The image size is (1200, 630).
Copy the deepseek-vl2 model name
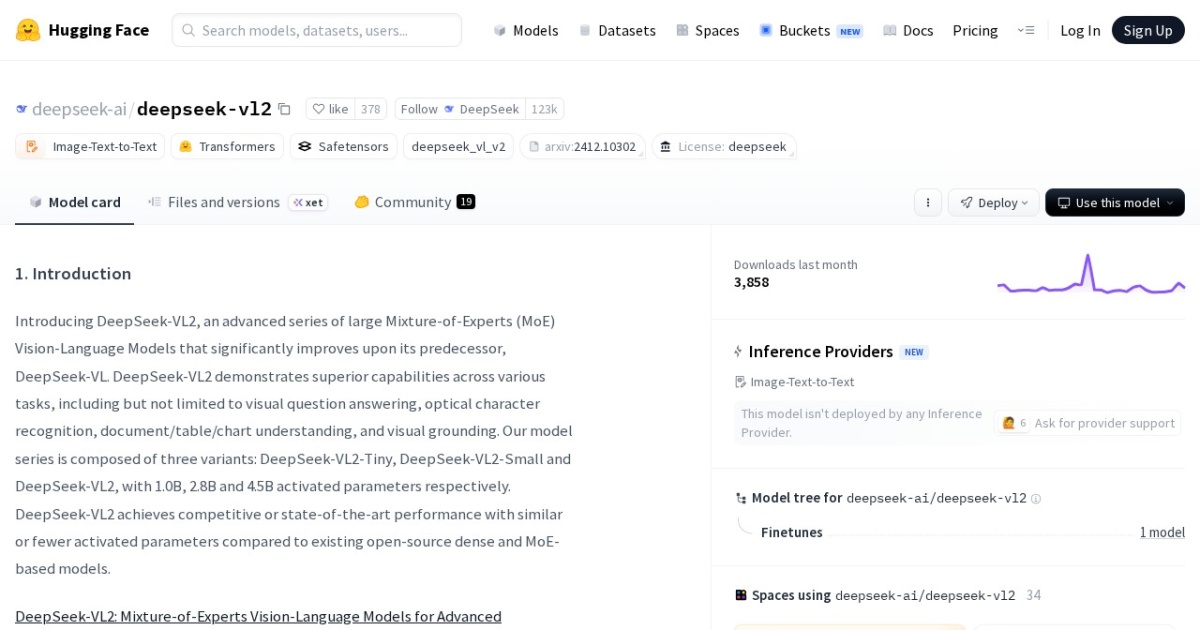pyautogui.click(x=285, y=108)
